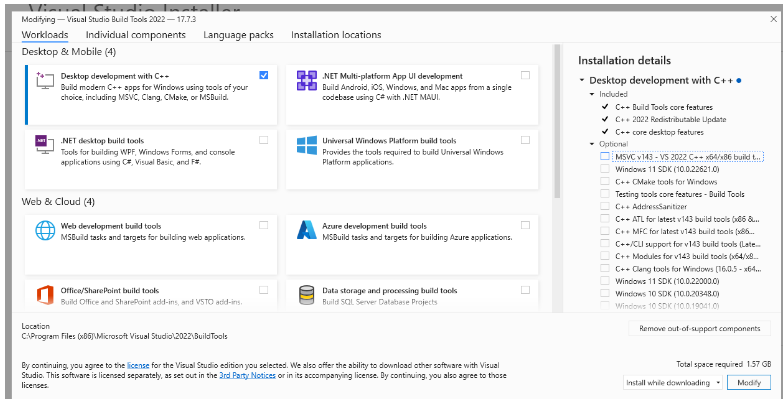Image resolution: width=783 pixels, height=399 pixels.
Task: Click the Azure development build tools icon
Action: (x=307, y=230)
